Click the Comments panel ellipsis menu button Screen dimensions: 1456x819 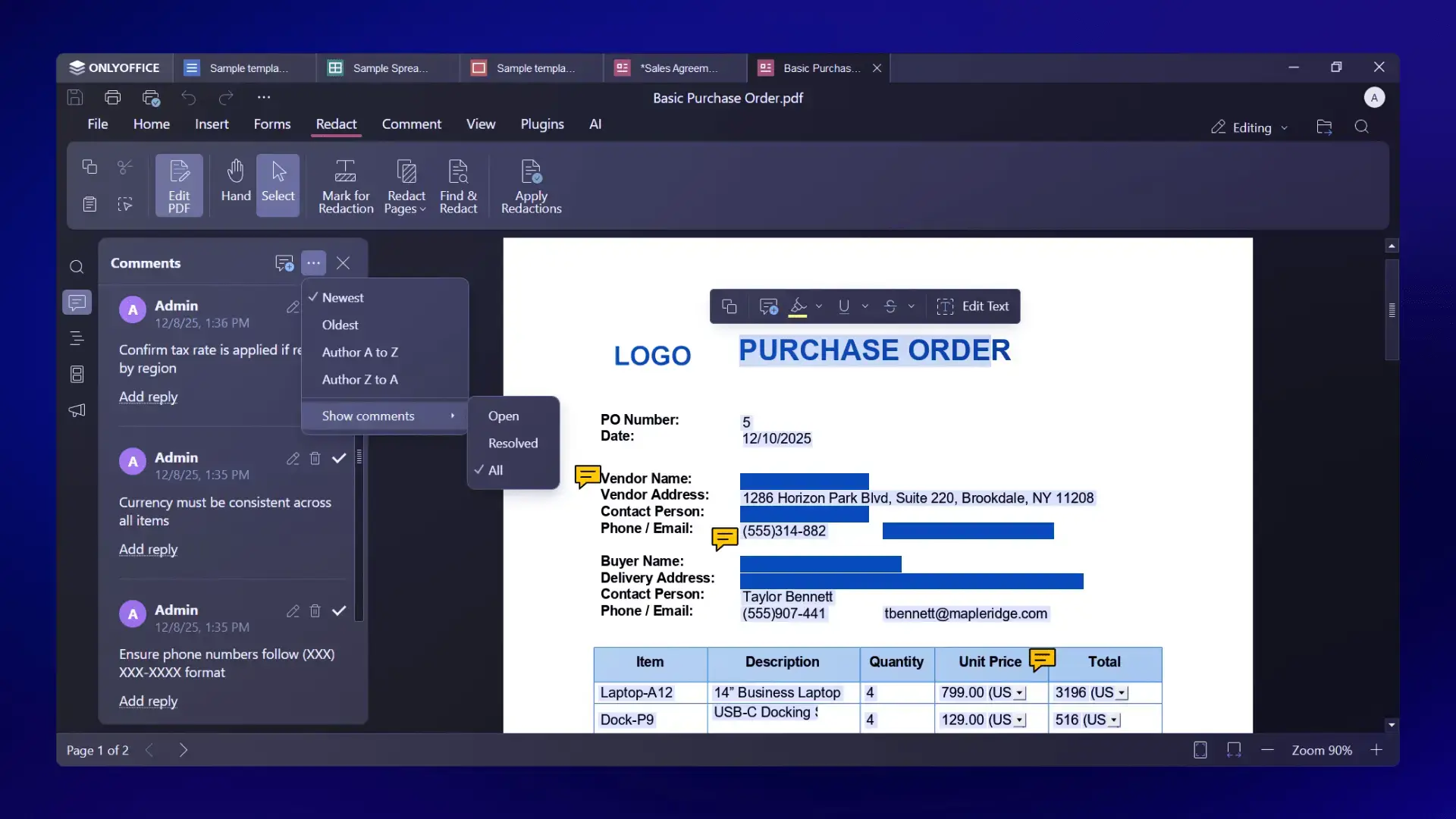click(x=313, y=263)
